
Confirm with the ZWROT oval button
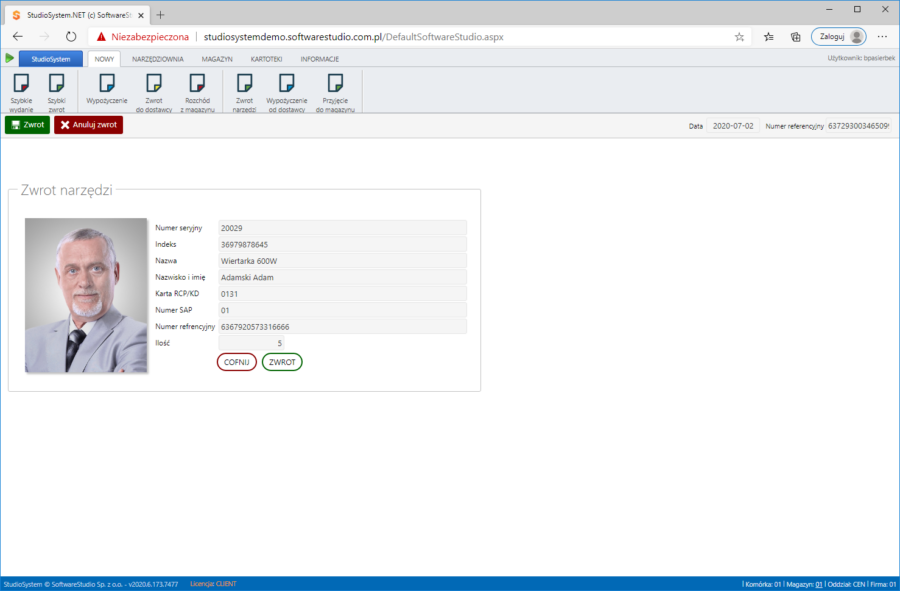(282, 362)
